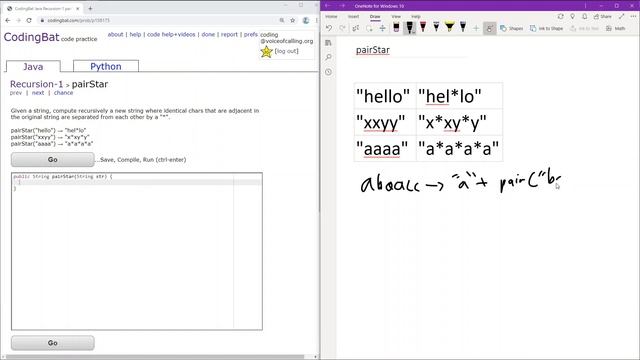This screenshot has height=360, width=640.
Task: Select the thin black pencil in OneNote
Action: [x=436, y=27]
